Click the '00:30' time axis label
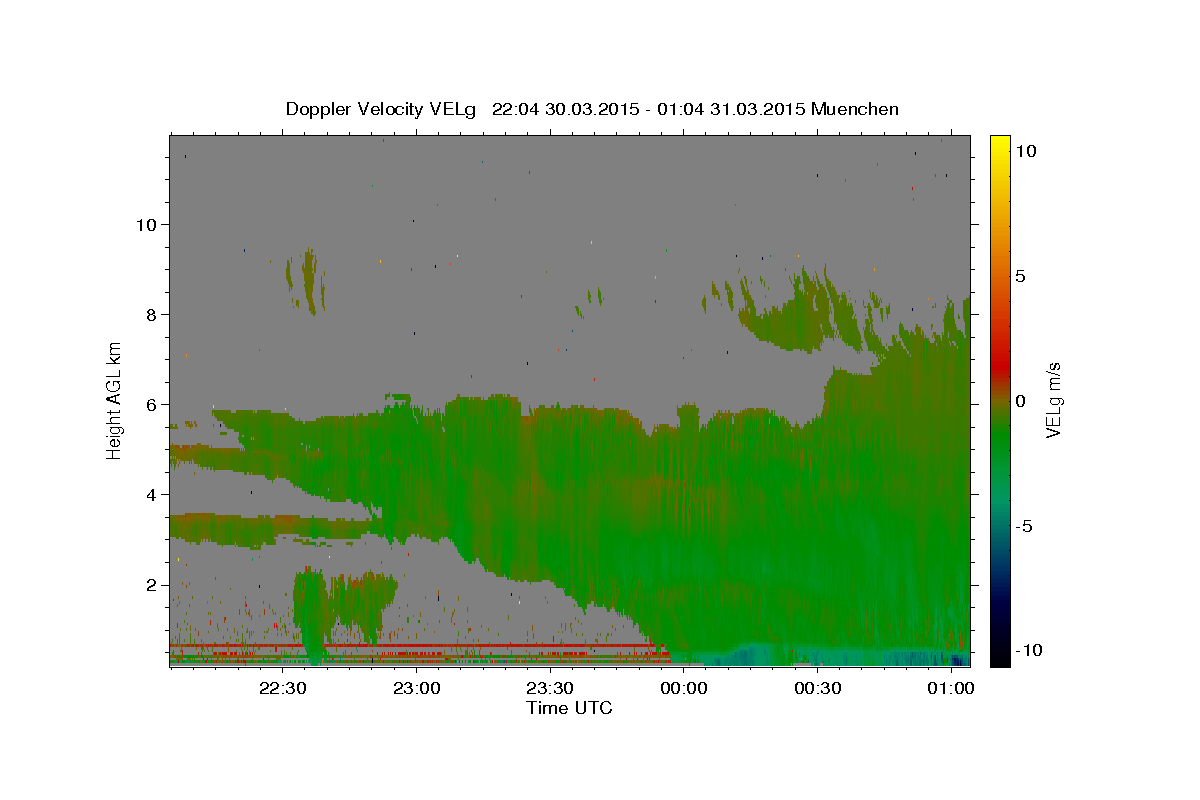 click(x=817, y=688)
